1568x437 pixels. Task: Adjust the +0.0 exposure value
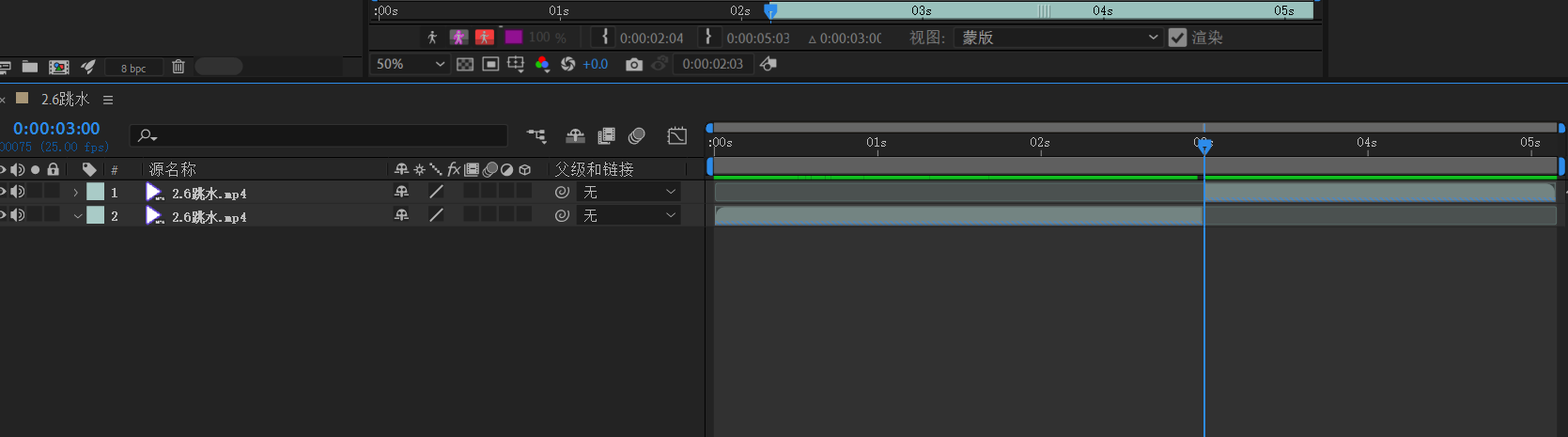point(595,64)
